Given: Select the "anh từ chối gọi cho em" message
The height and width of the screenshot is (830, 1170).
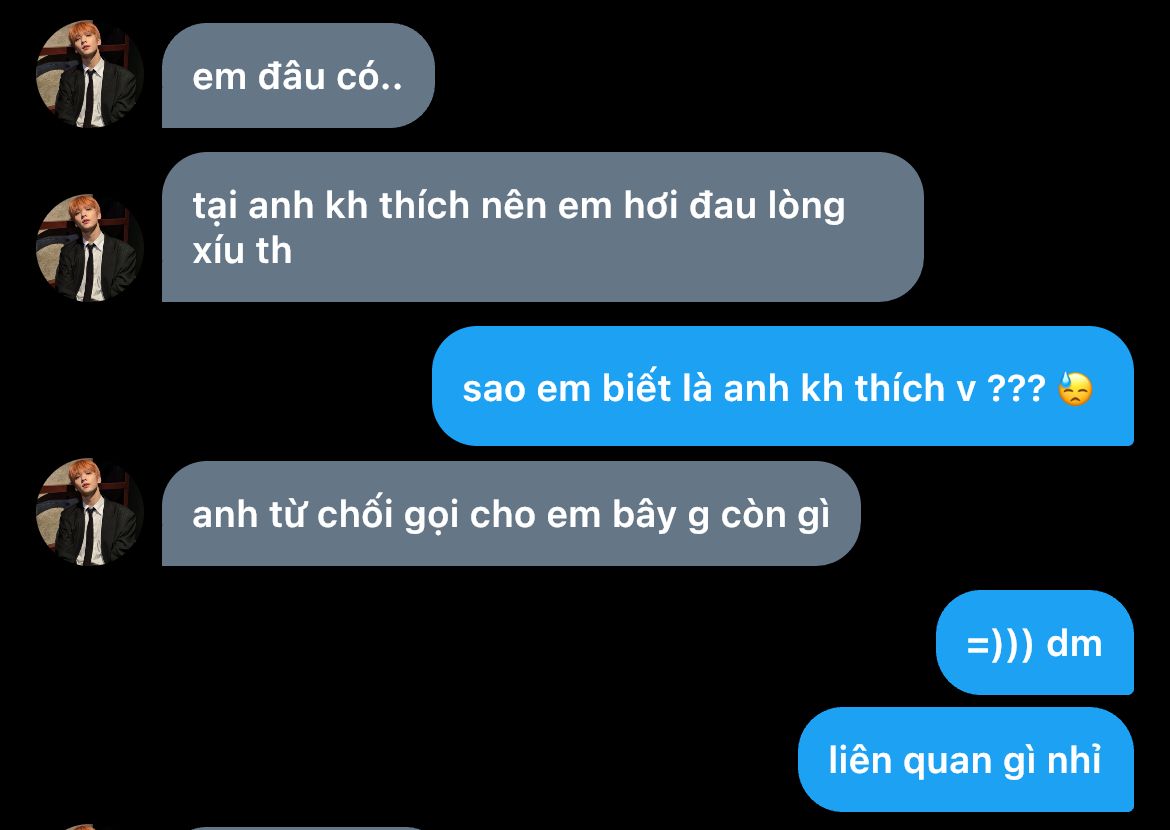Looking at the screenshot, I should pos(511,514).
